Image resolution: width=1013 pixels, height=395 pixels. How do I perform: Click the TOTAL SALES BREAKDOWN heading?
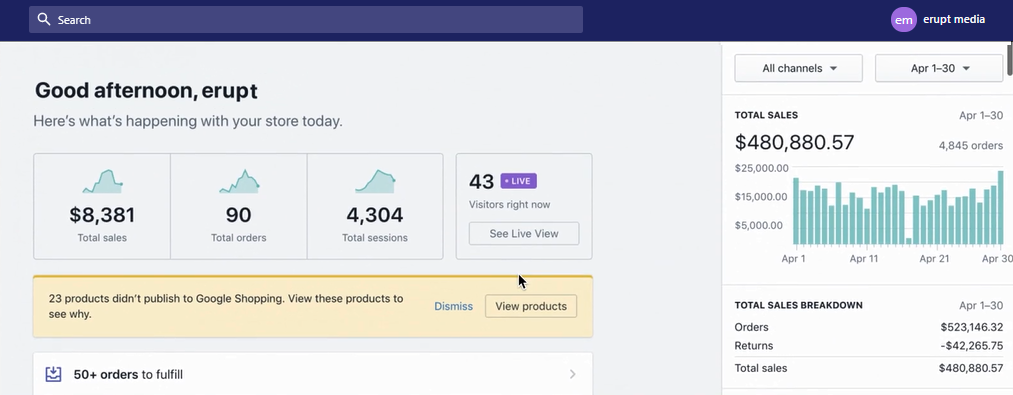point(799,305)
